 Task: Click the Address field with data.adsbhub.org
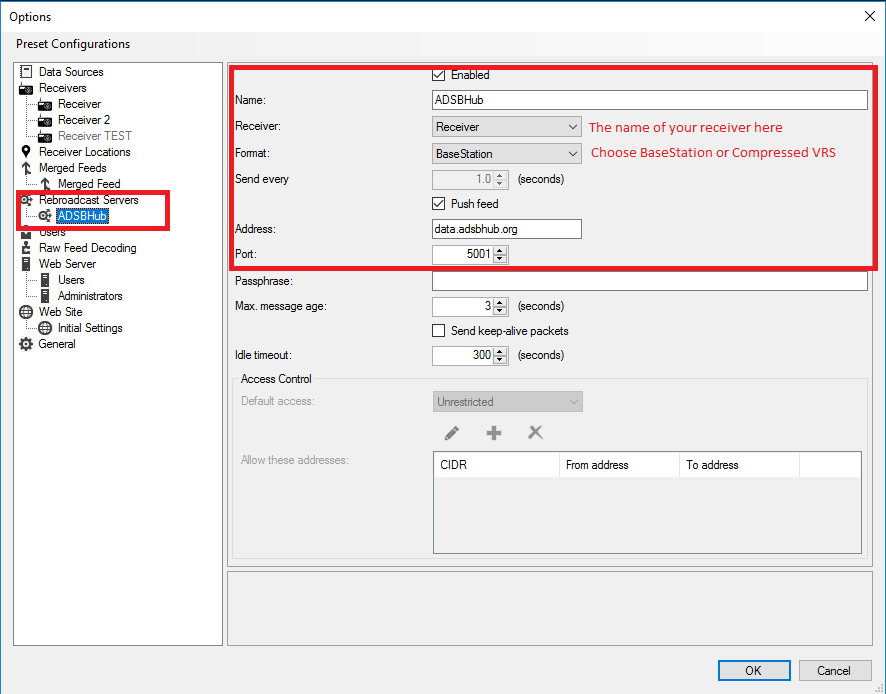click(506, 229)
